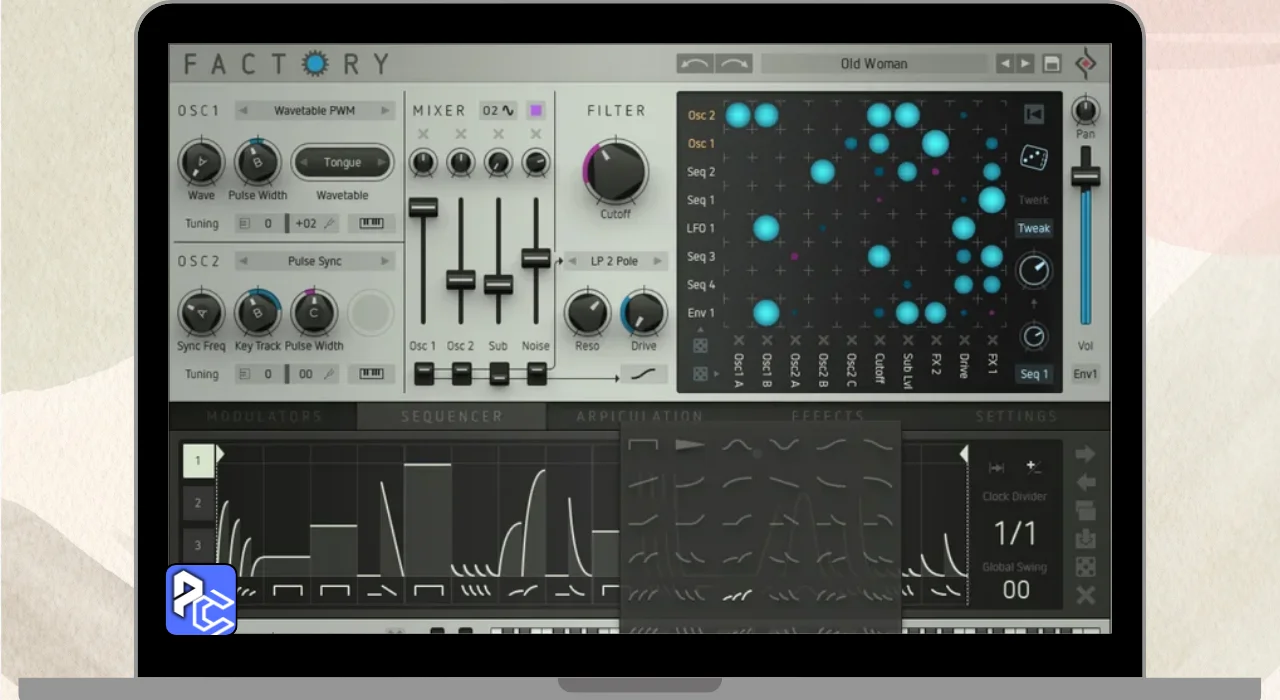This screenshot has height=700, width=1280.
Task: Click the purple square in Mixer header
Action: click(536, 110)
